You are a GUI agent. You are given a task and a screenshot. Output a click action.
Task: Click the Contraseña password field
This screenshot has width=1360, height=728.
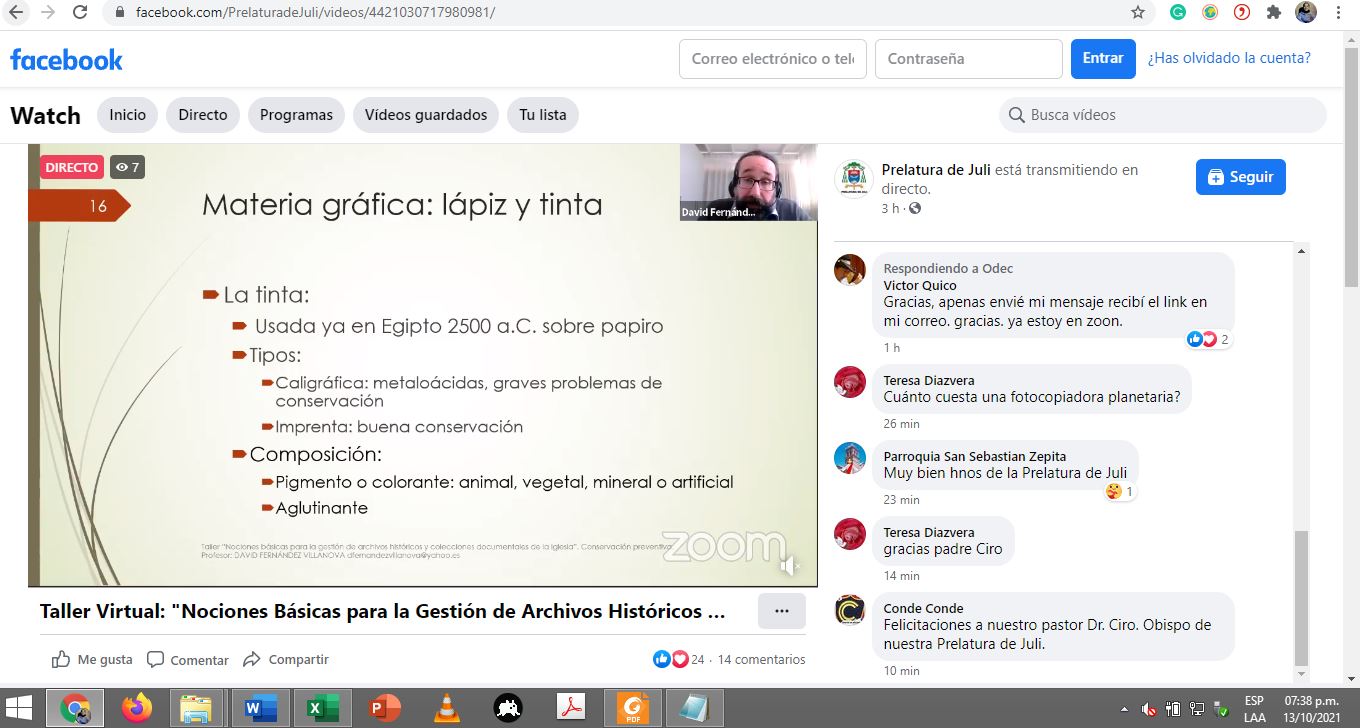tap(968, 59)
